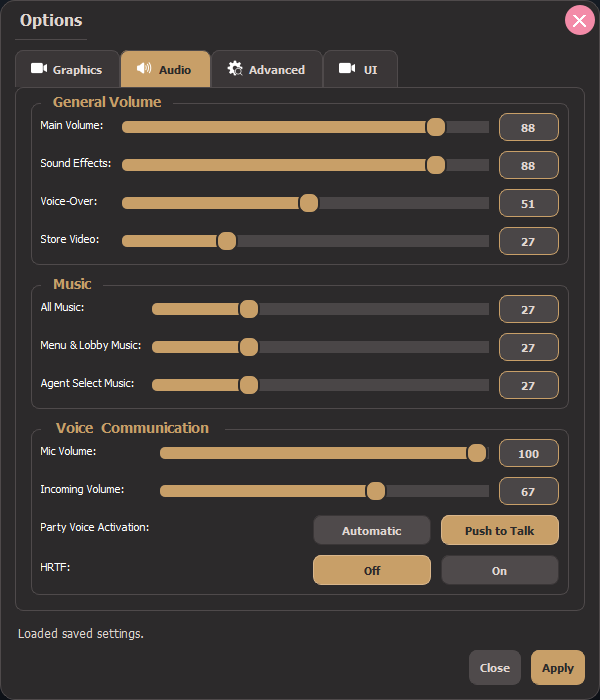
Task: Click the Incoming Volume slider handle
Action: click(x=375, y=491)
